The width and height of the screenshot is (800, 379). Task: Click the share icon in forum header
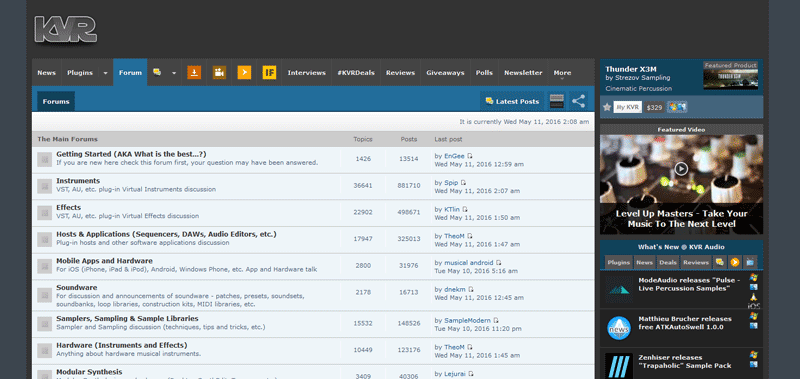coord(578,101)
